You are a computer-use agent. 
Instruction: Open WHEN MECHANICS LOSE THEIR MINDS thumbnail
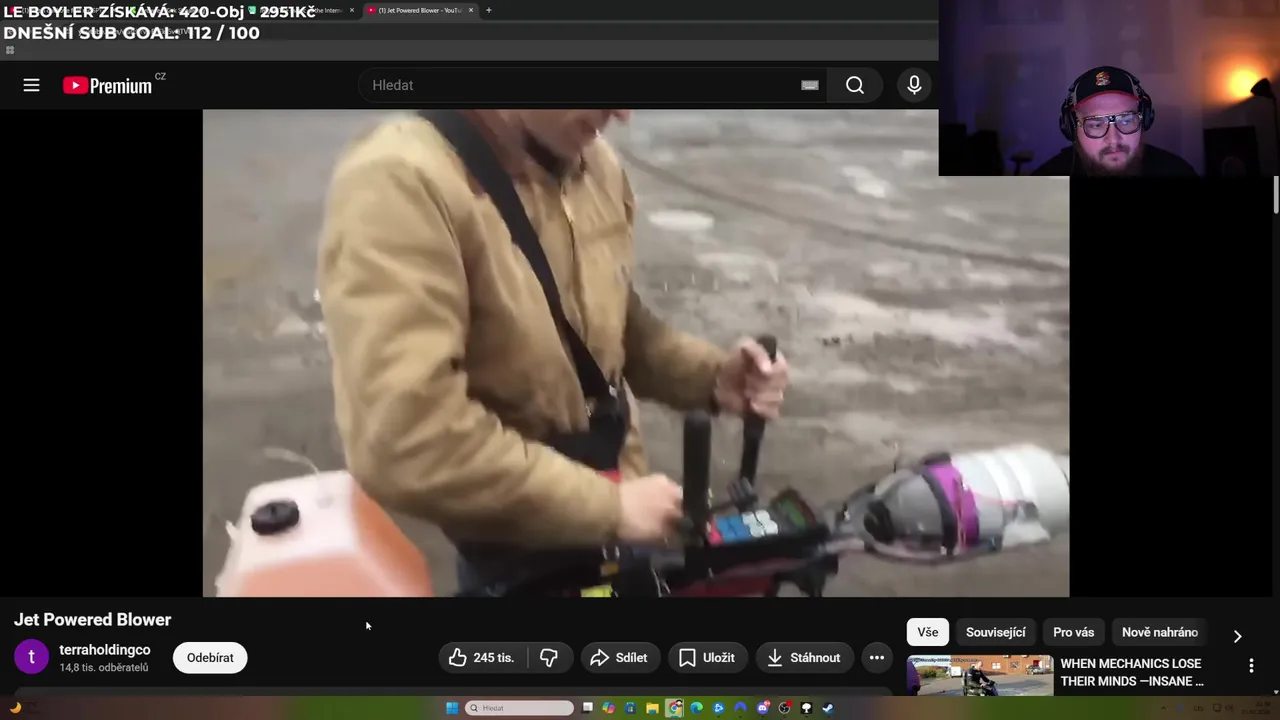pyautogui.click(x=980, y=675)
